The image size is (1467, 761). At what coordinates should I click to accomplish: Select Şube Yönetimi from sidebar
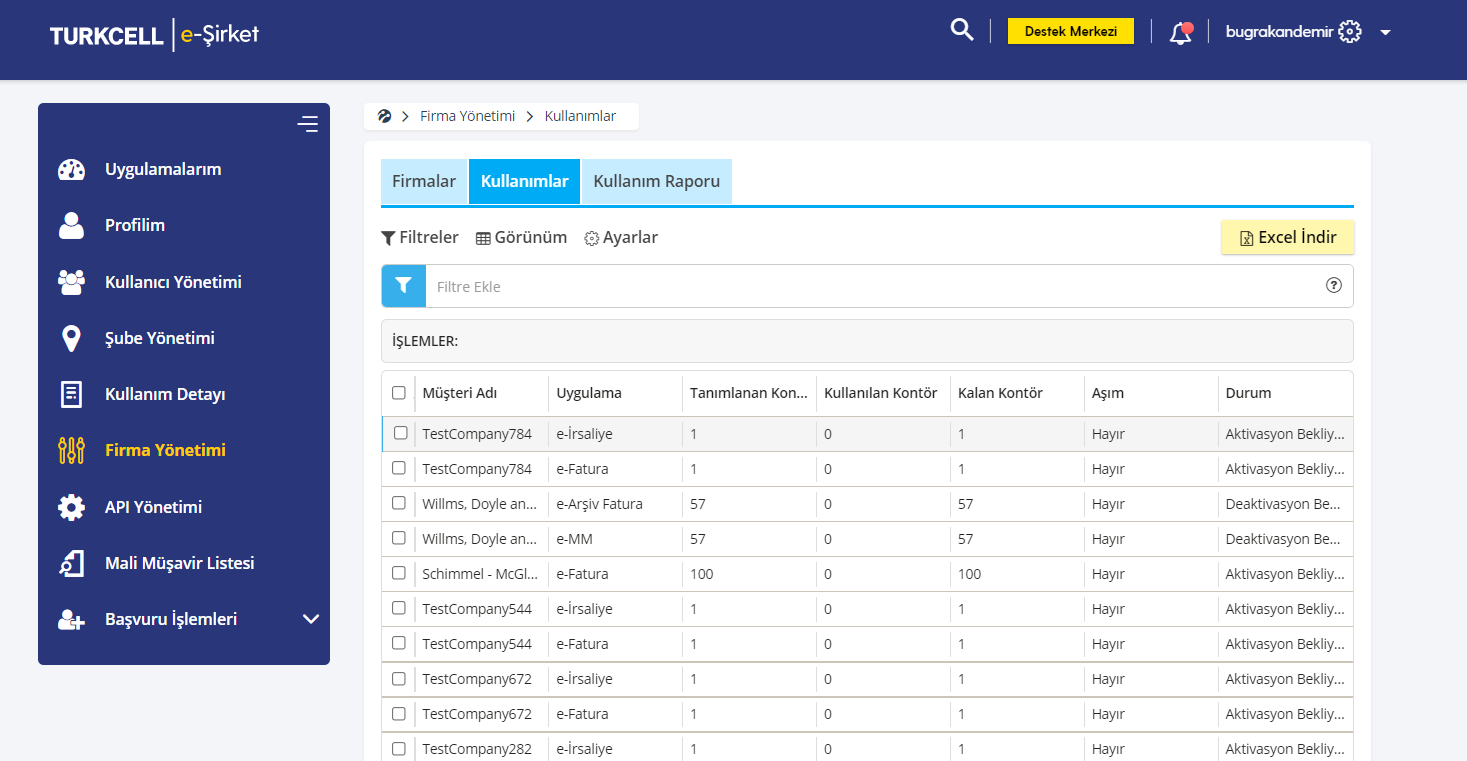point(160,338)
